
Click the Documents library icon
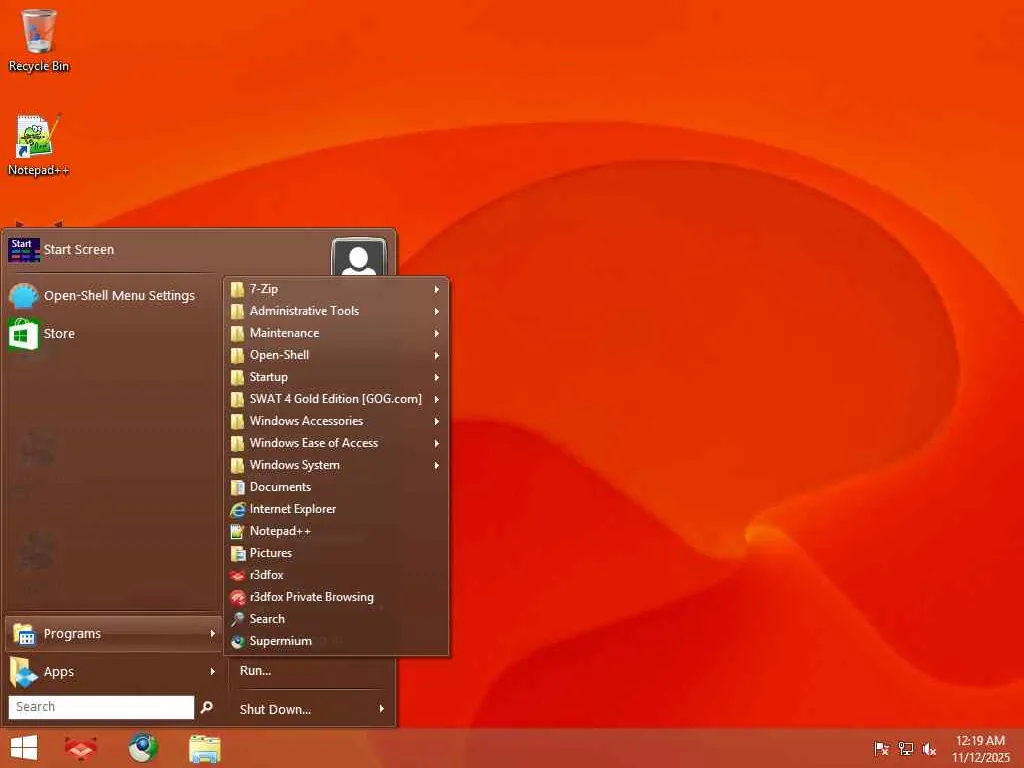point(237,487)
